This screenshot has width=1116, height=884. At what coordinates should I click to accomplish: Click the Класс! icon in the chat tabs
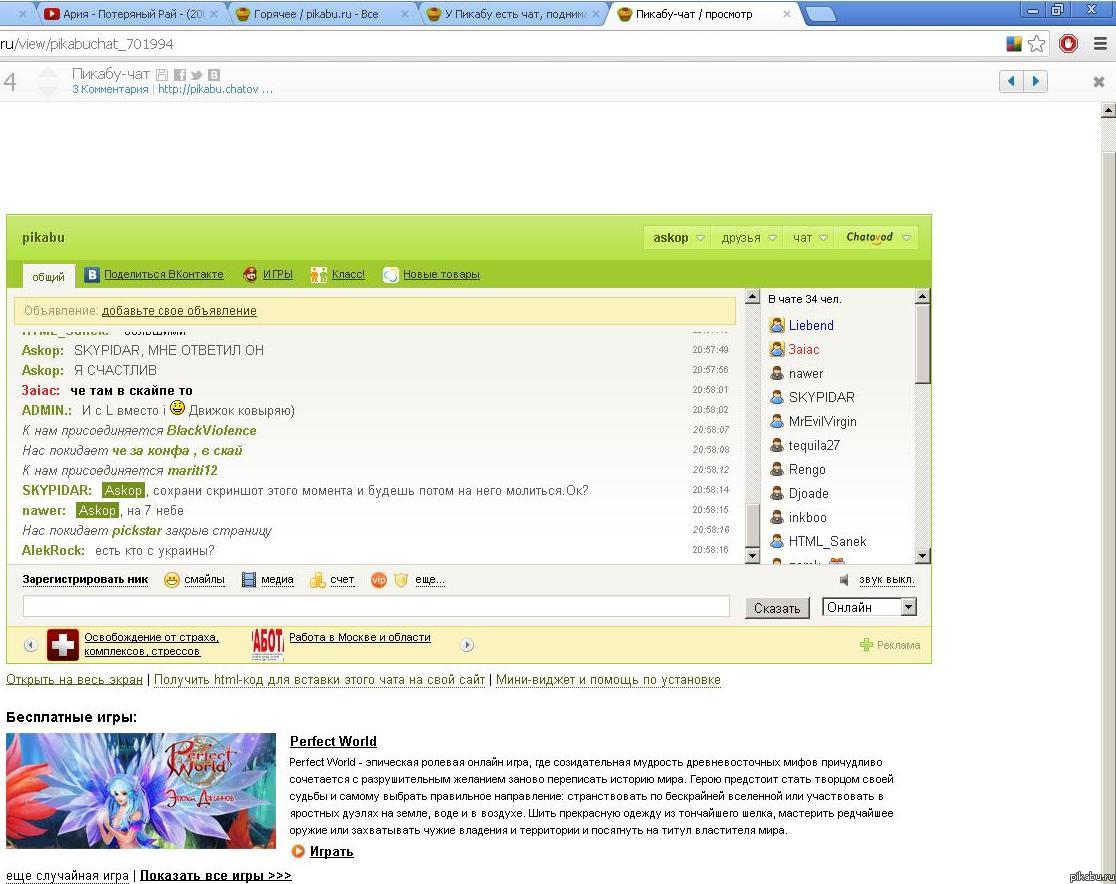(x=319, y=275)
